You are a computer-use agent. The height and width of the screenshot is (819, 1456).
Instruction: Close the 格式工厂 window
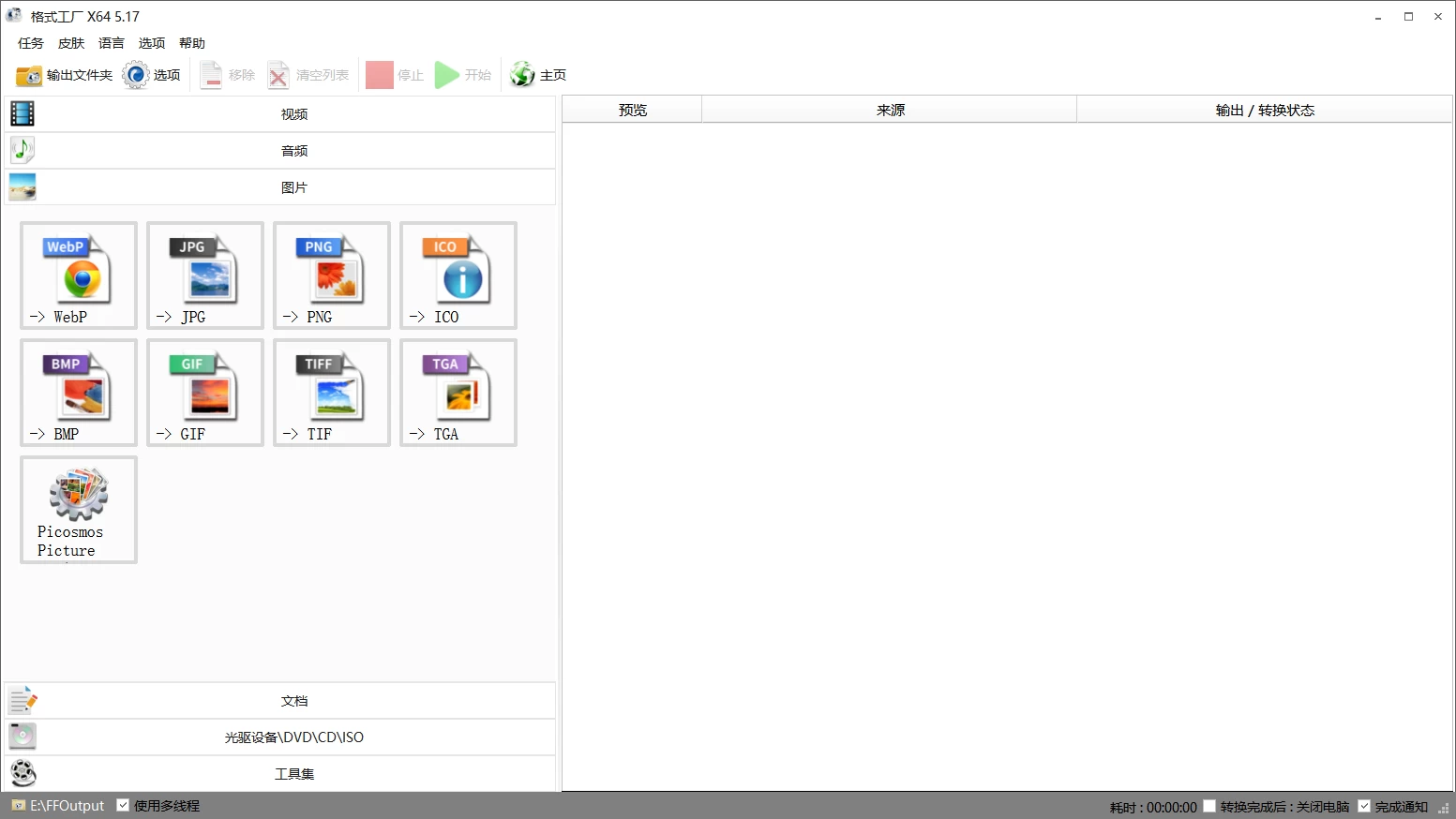(1438, 16)
